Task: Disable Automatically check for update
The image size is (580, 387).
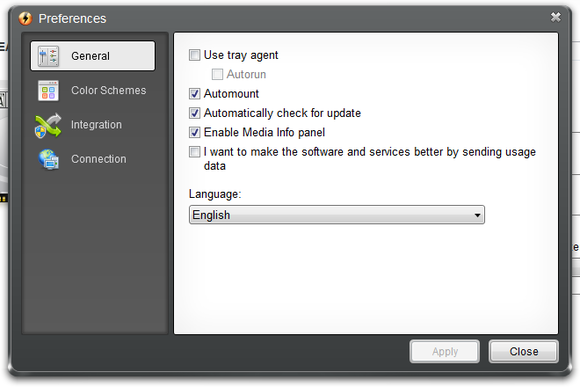Action: click(x=195, y=113)
